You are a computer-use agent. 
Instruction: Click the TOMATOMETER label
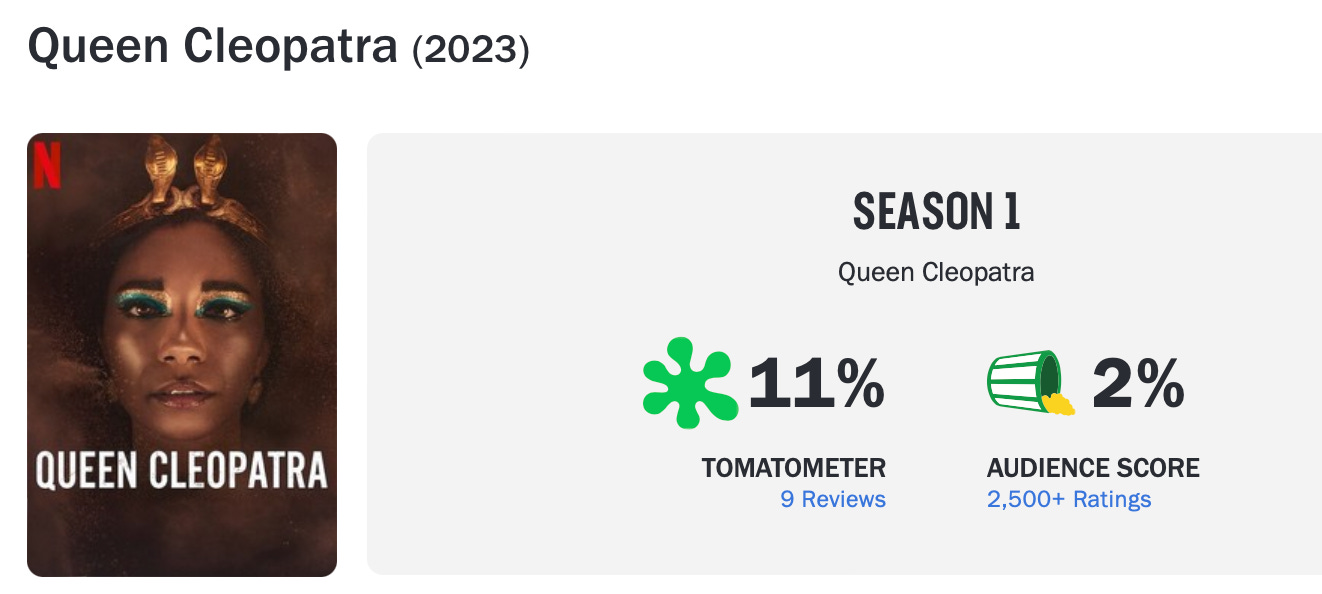coord(793,467)
